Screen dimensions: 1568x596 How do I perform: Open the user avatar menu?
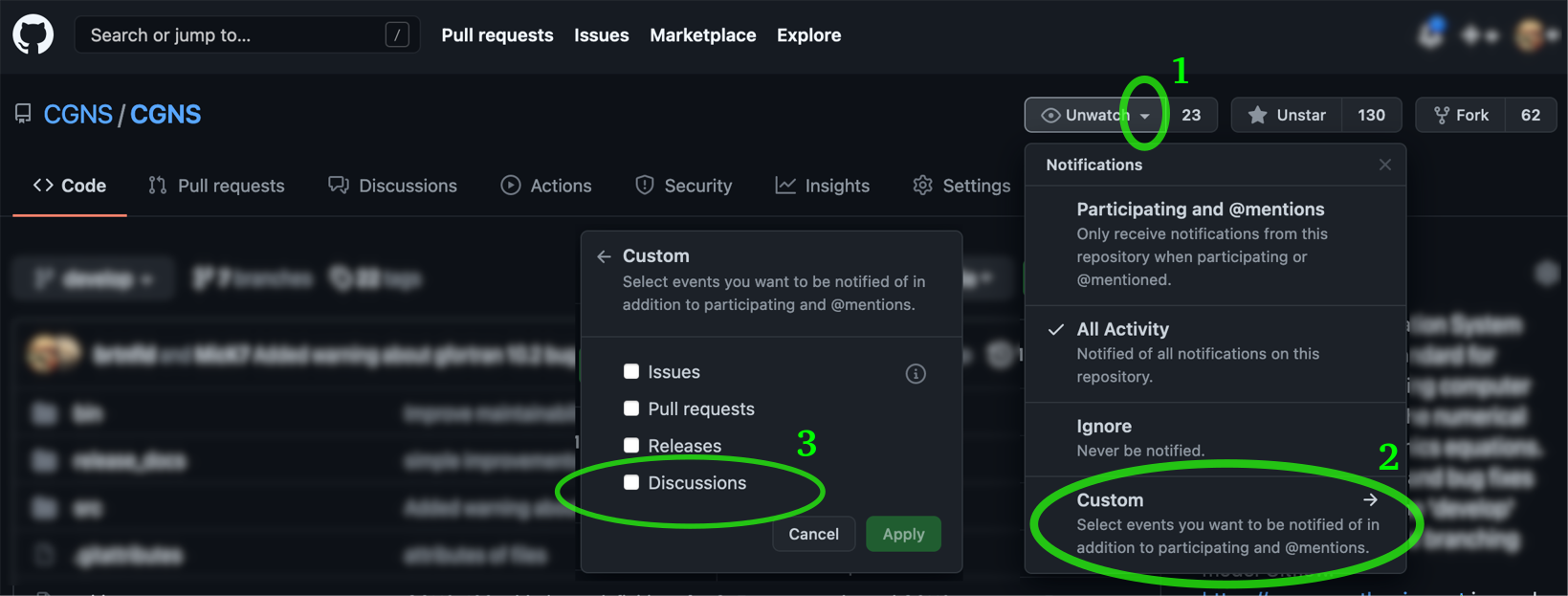coord(1536,35)
